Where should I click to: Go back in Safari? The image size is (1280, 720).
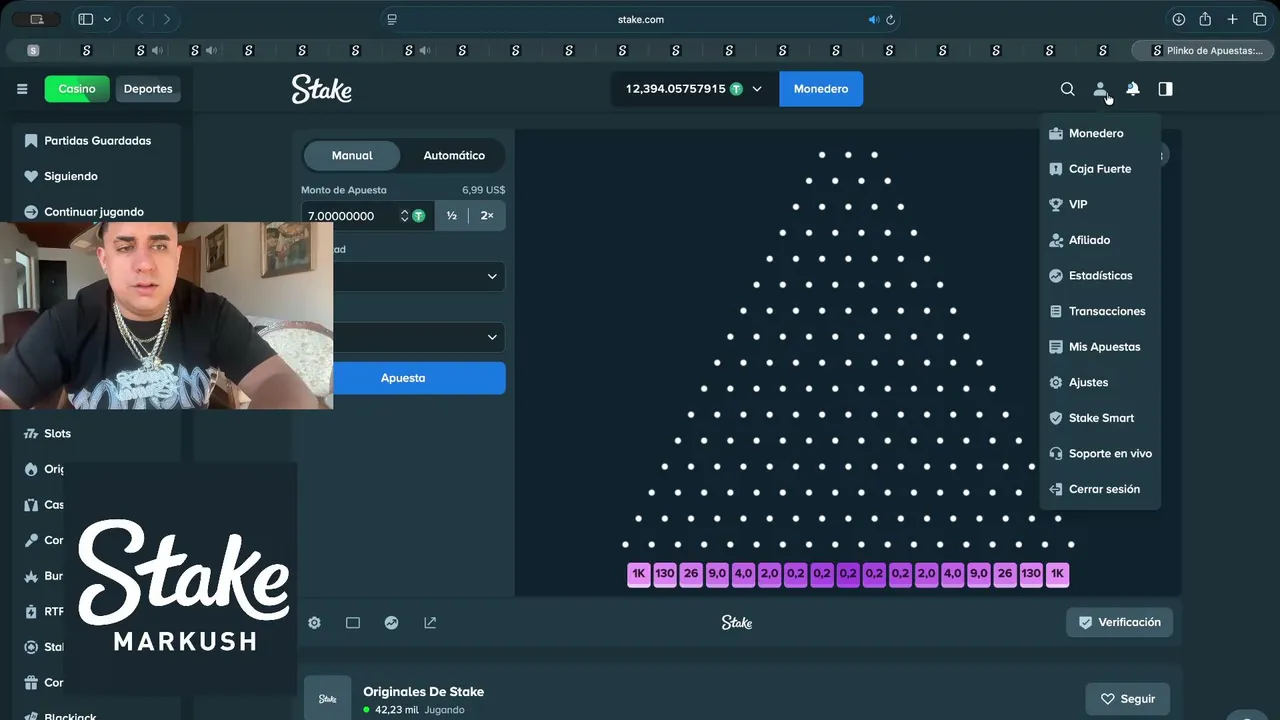[x=141, y=19]
